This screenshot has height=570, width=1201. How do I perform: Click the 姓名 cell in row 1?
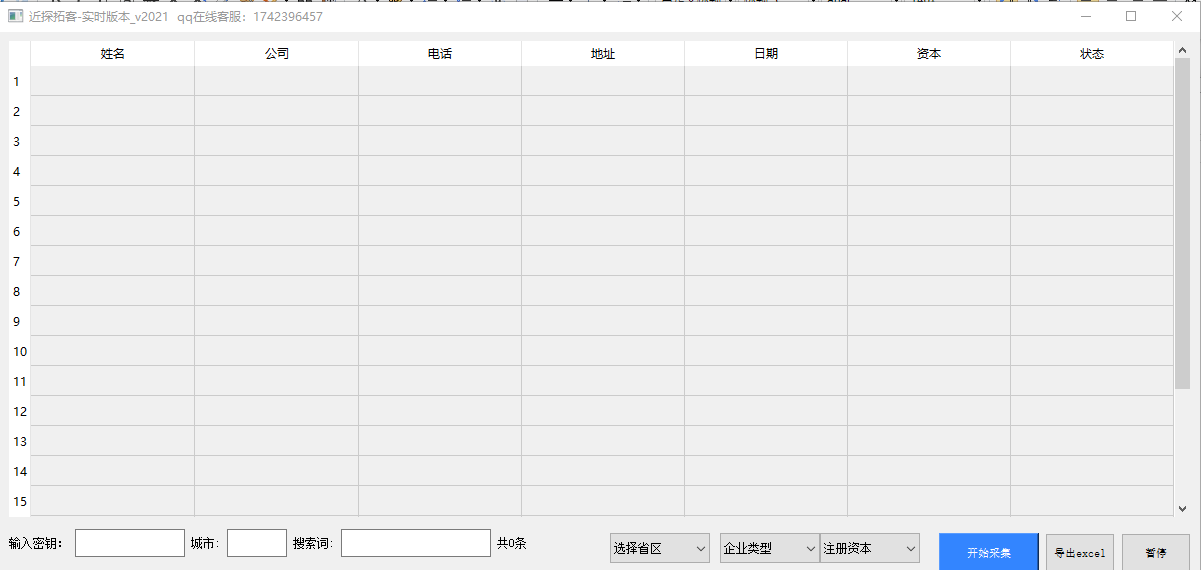point(113,81)
